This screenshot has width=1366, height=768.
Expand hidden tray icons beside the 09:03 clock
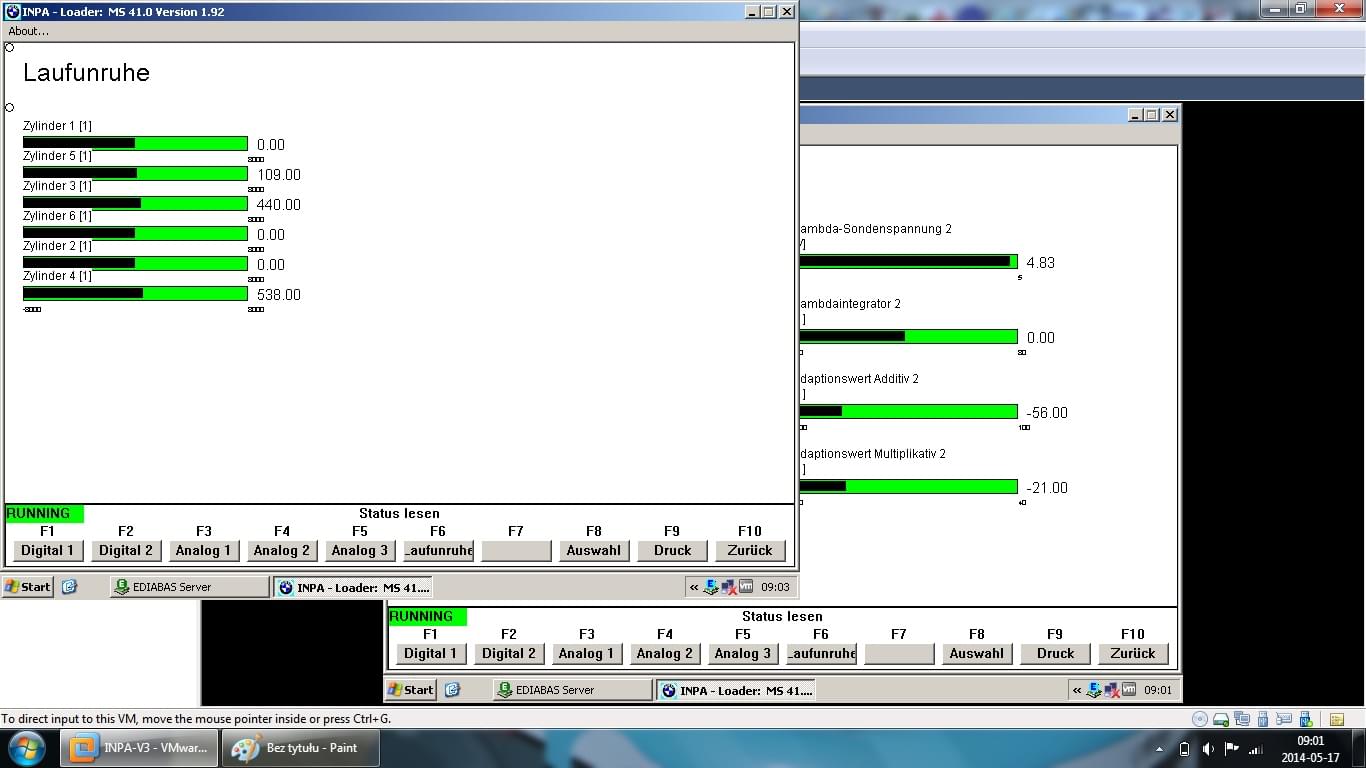pyautogui.click(x=694, y=587)
